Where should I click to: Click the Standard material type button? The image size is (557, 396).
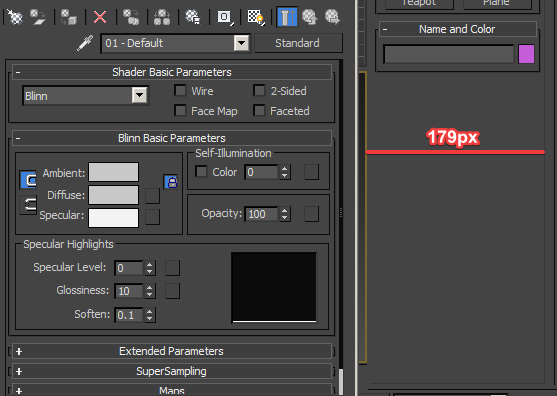click(298, 43)
